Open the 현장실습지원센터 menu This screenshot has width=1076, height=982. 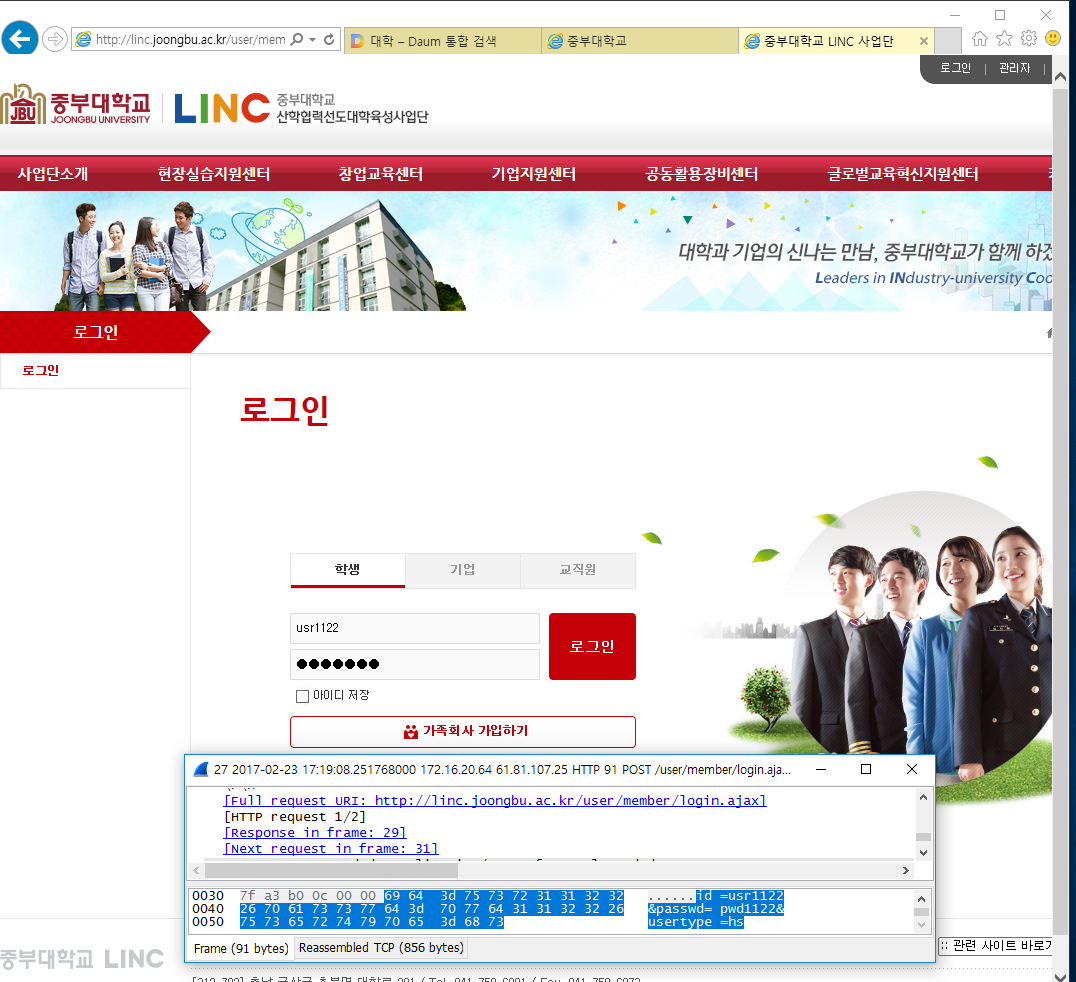[x=214, y=174]
